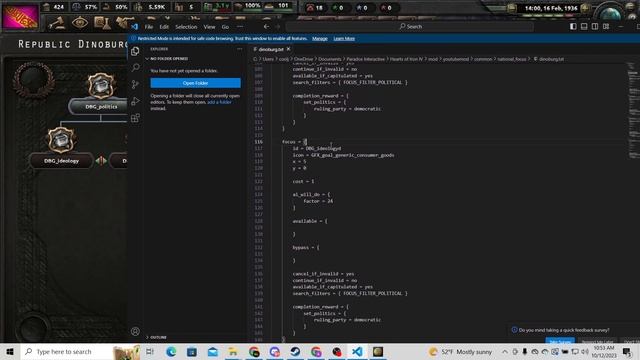
Task: Collapse the No Folder Opened section
Action: pyautogui.click(x=169, y=59)
